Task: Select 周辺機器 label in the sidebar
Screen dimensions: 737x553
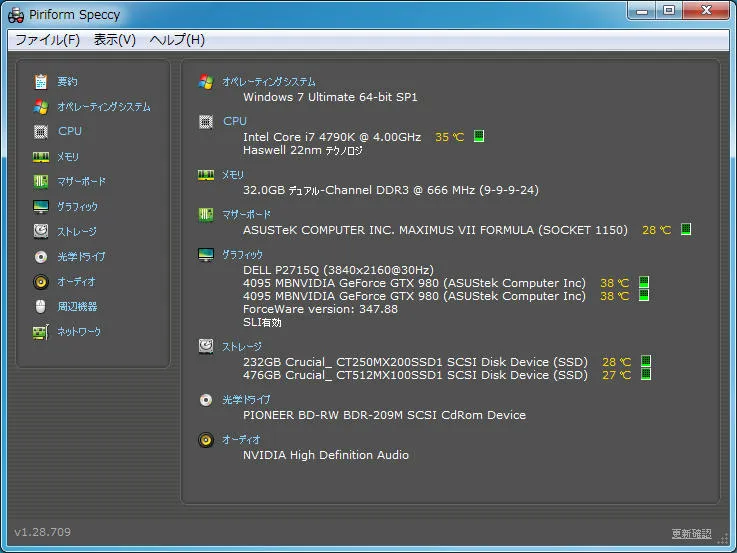Action: 77,306
